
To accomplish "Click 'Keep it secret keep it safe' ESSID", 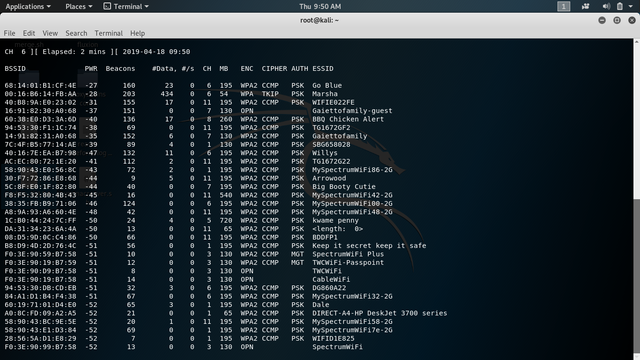I will tap(369, 246).
